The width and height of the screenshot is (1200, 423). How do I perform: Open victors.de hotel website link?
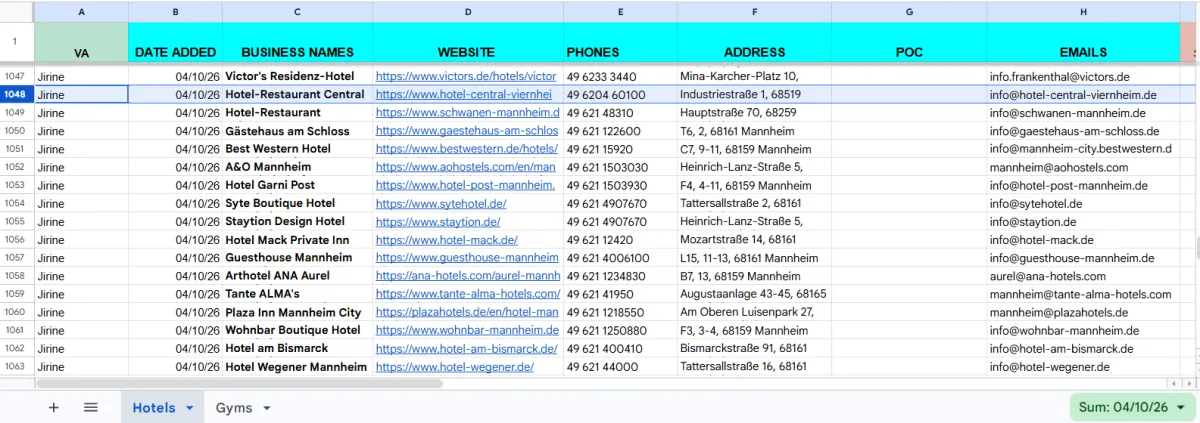coord(466,76)
